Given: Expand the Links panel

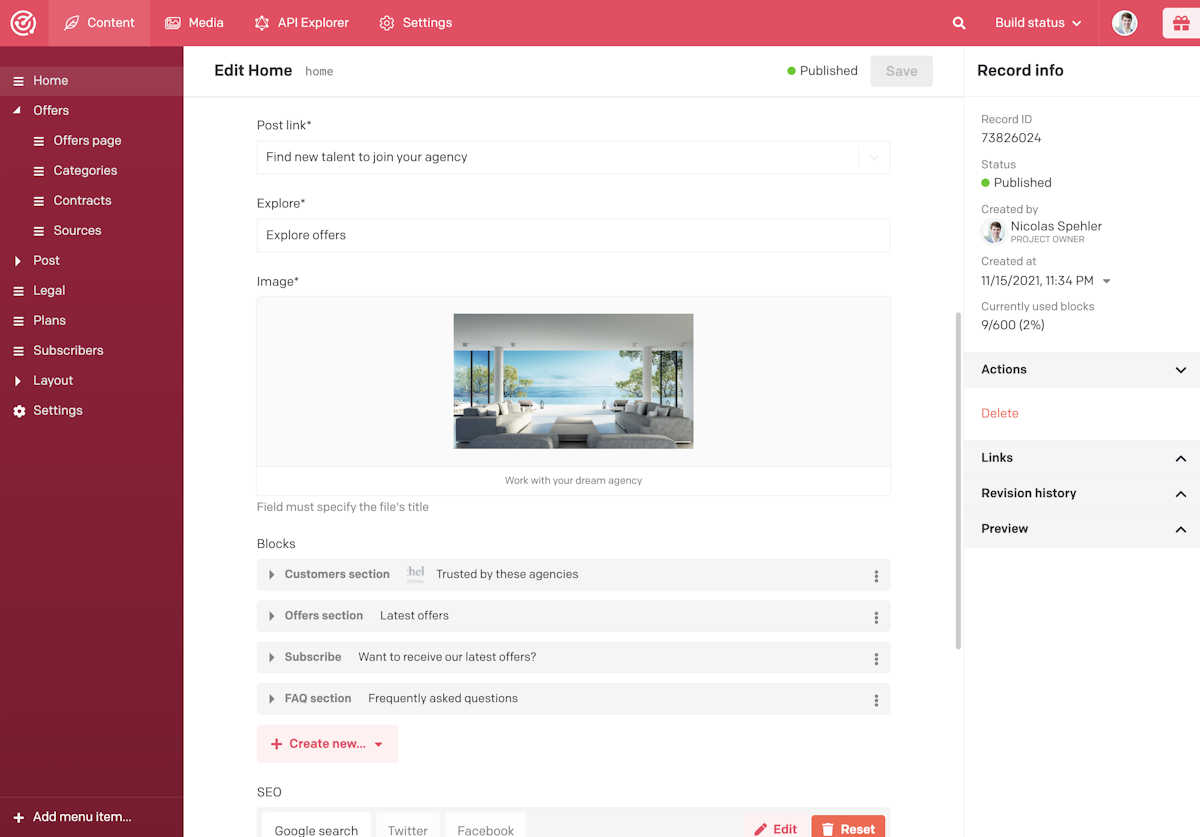Looking at the screenshot, I should tap(1082, 458).
